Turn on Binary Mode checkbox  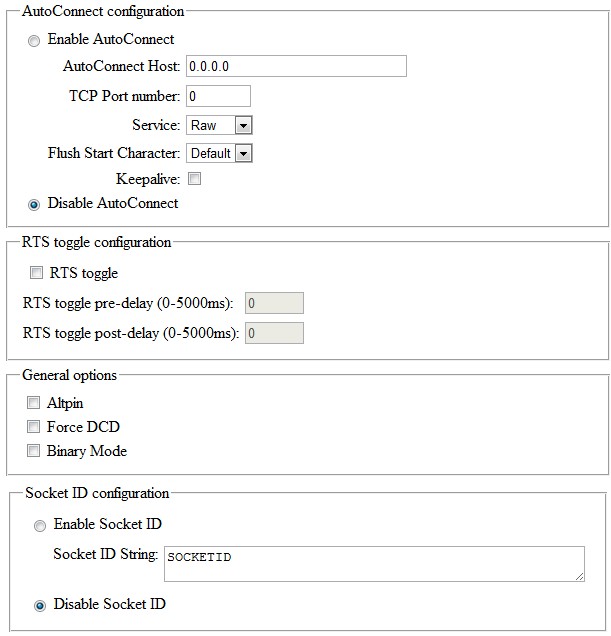pos(33,451)
